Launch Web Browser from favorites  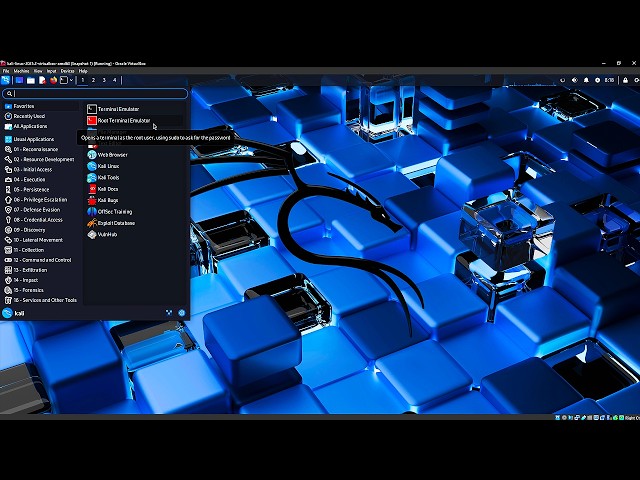(135, 155)
